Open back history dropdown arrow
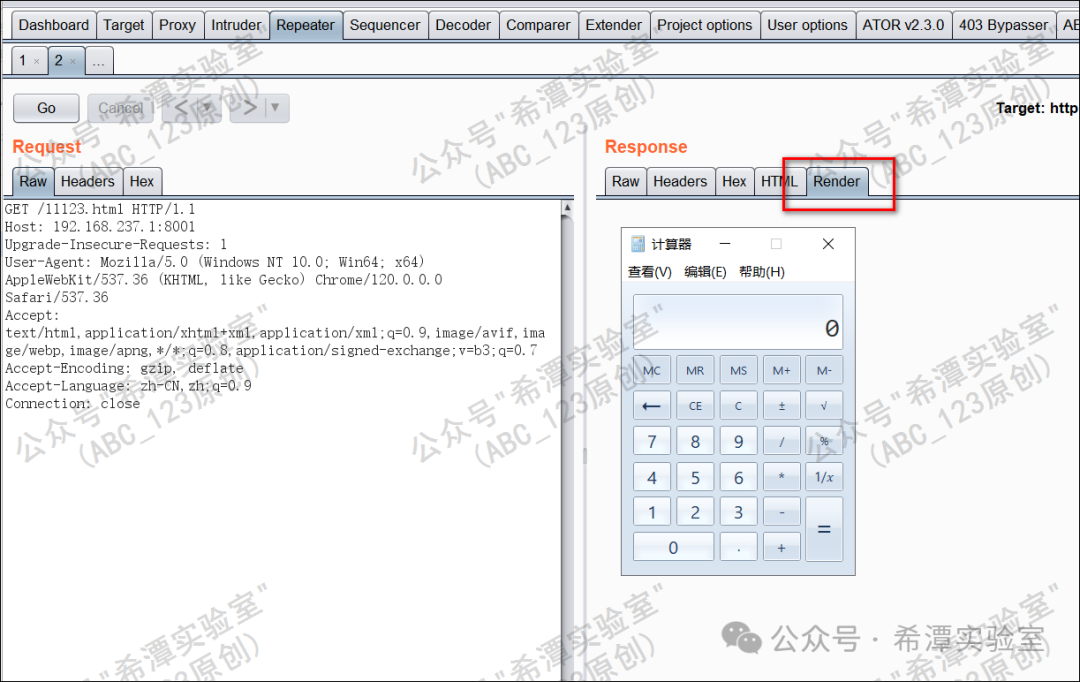This screenshot has width=1080, height=682. (x=208, y=107)
